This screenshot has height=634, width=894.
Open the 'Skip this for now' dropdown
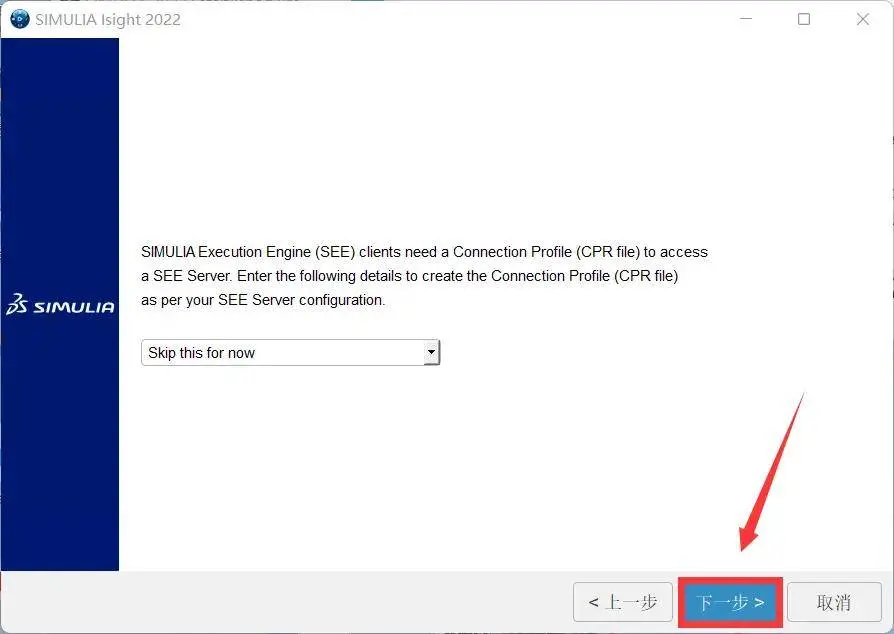[290, 352]
